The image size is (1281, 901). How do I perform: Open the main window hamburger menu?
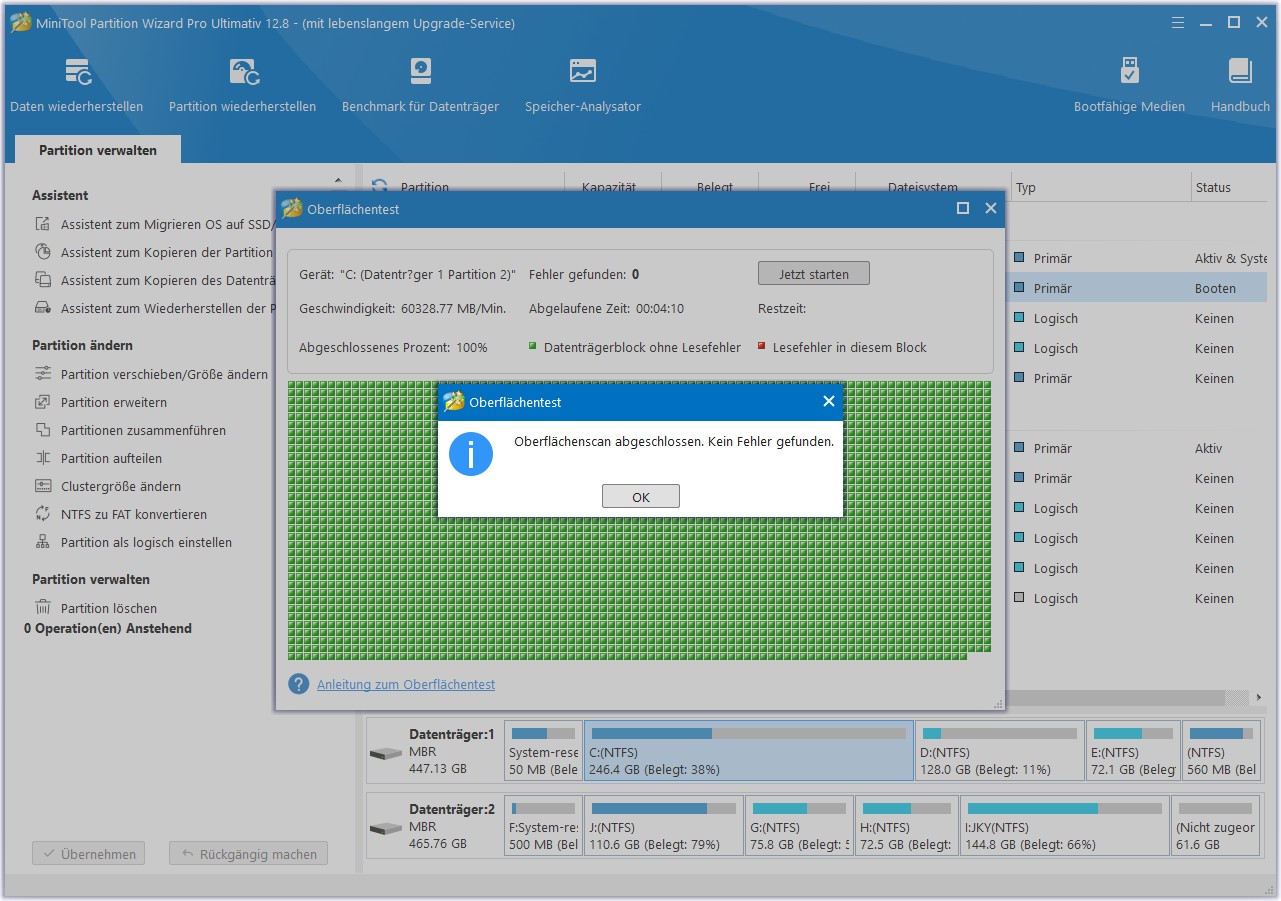coord(1179,22)
